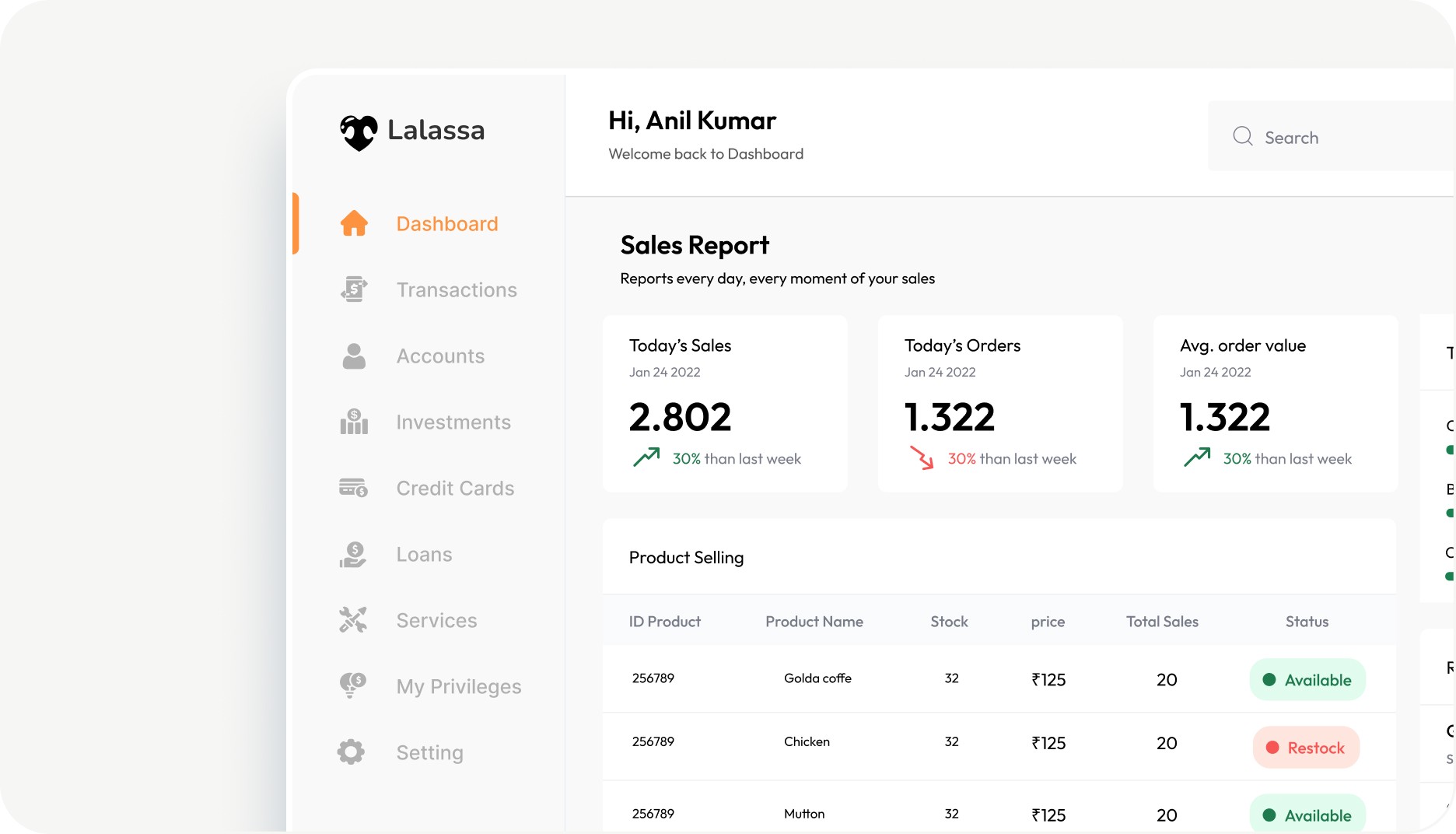
Task: Open the Today's Orders card
Action: click(x=1000, y=404)
